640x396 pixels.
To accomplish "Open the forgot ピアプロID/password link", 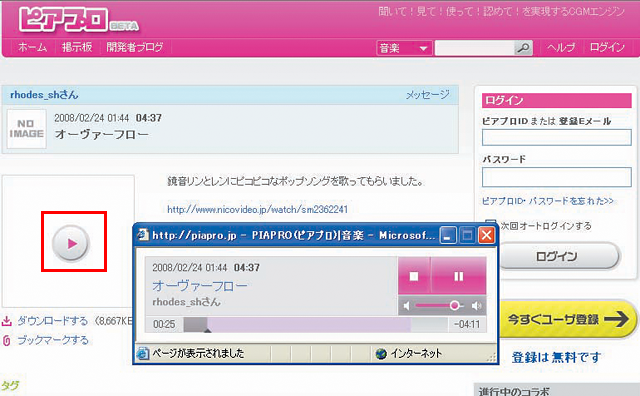I will click(547, 201).
